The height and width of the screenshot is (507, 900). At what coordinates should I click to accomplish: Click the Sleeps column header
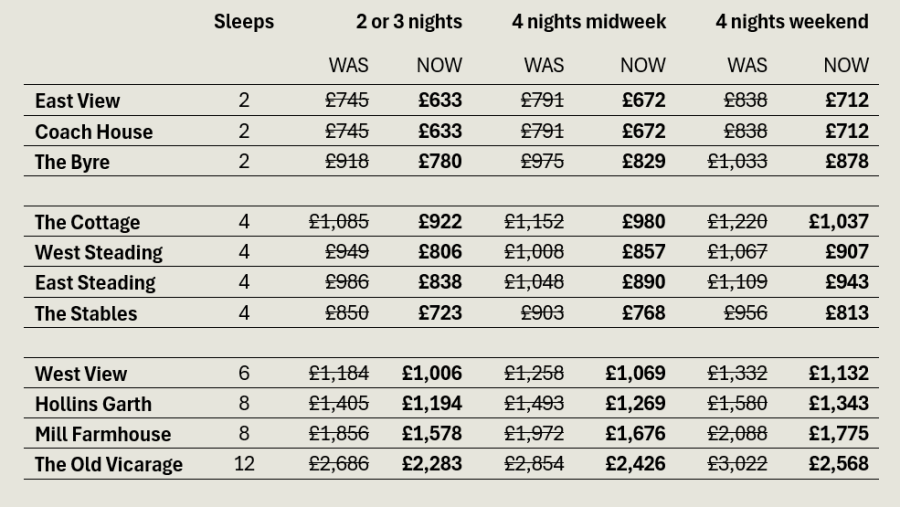point(244,23)
